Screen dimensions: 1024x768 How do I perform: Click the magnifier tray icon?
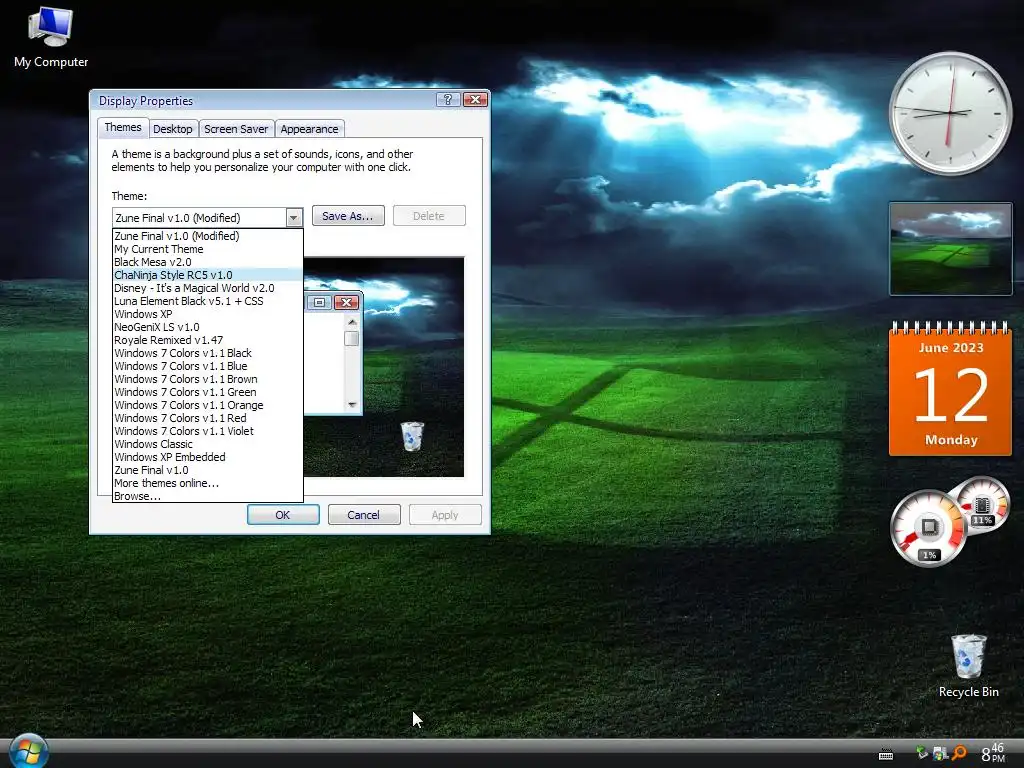[x=959, y=753]
